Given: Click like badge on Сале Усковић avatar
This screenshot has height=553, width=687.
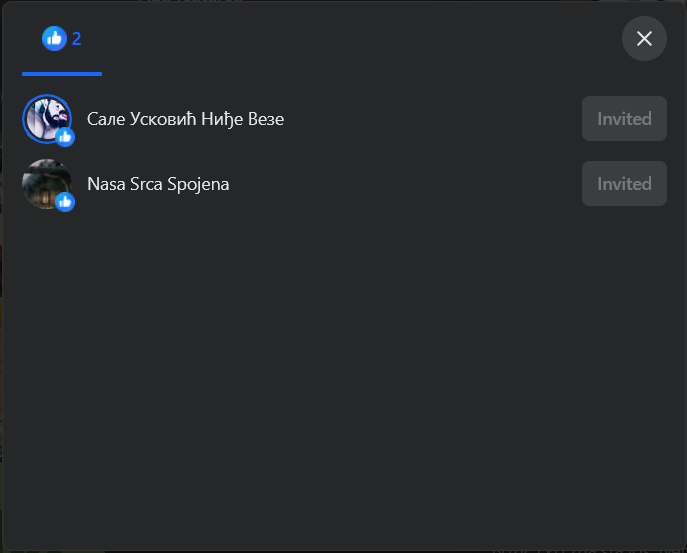Looking at the screenshot, I should tap(65, 137).
